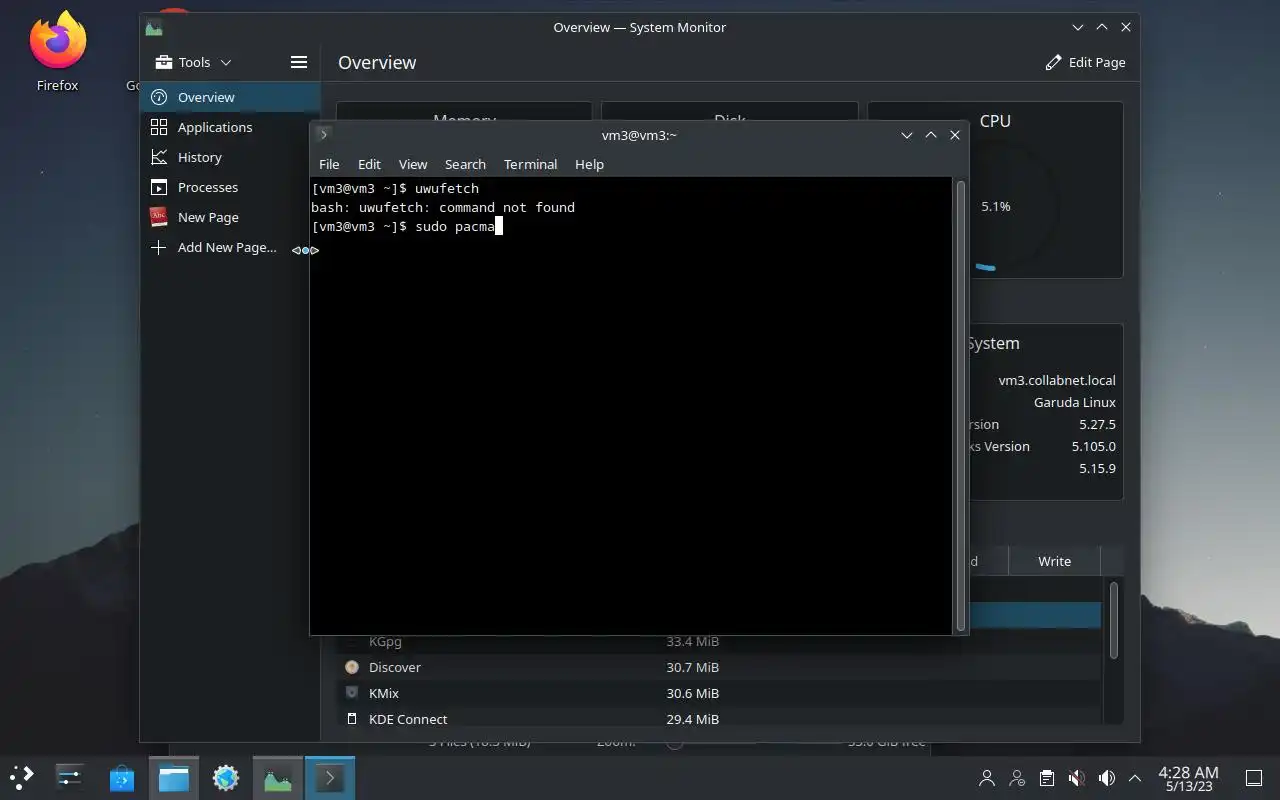
Task: Close the terminal window
Action: (x=955, y=135)
